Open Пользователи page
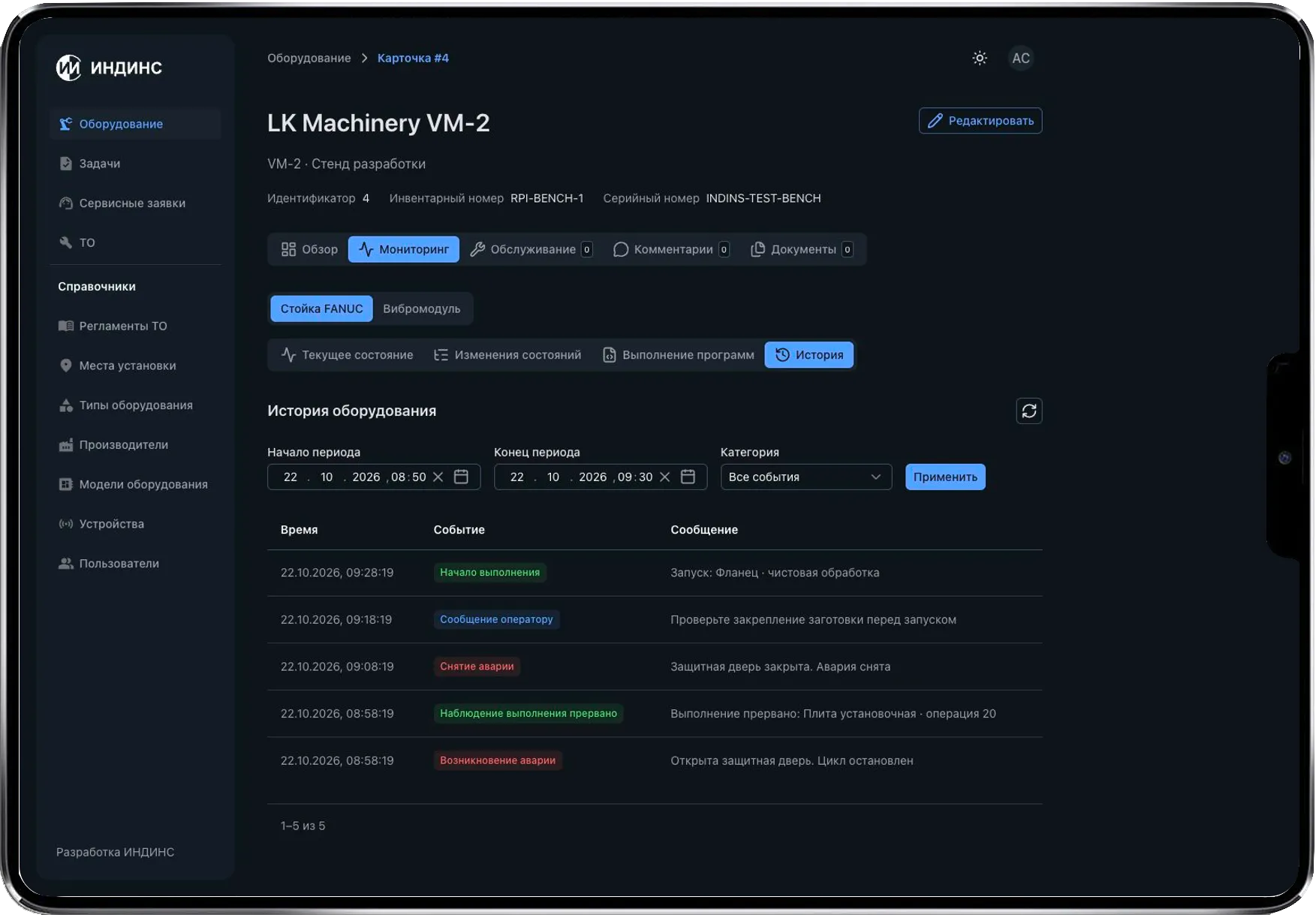The height and width of the screenshot is (915, 1316). pyautogui.click(x=135, y=564)
